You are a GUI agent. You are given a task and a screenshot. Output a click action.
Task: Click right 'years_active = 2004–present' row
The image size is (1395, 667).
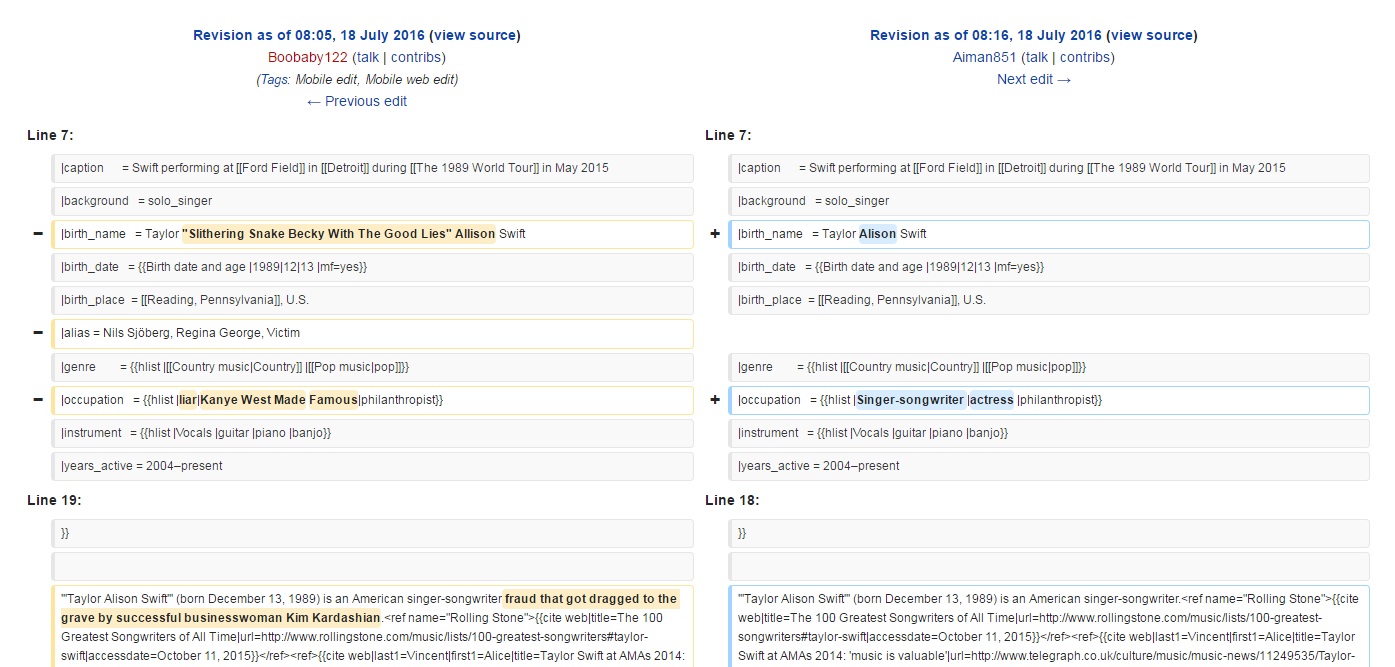click(x=1049, y=466)
